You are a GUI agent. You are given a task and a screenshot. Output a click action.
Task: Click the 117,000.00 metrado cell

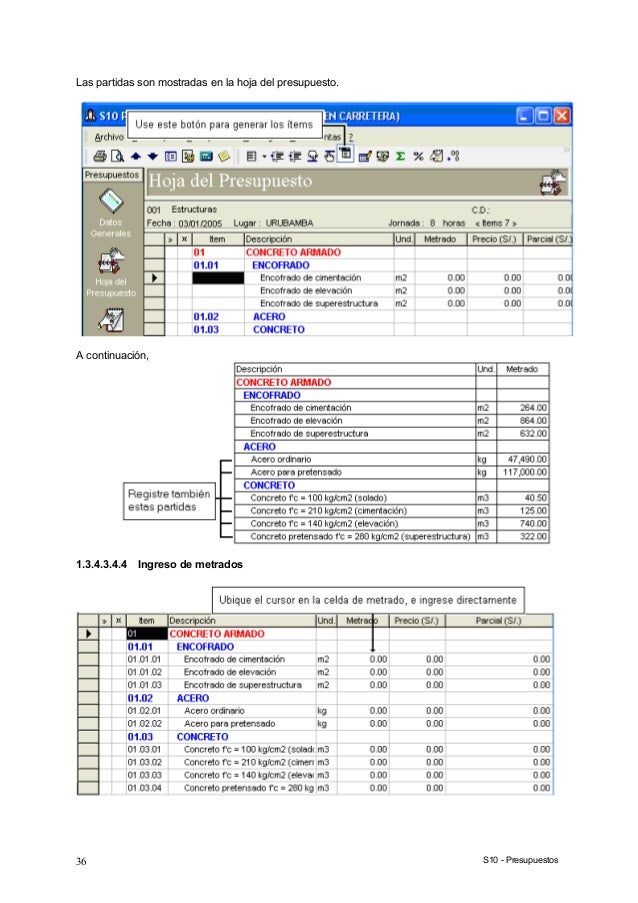click(x=522, y=472)
